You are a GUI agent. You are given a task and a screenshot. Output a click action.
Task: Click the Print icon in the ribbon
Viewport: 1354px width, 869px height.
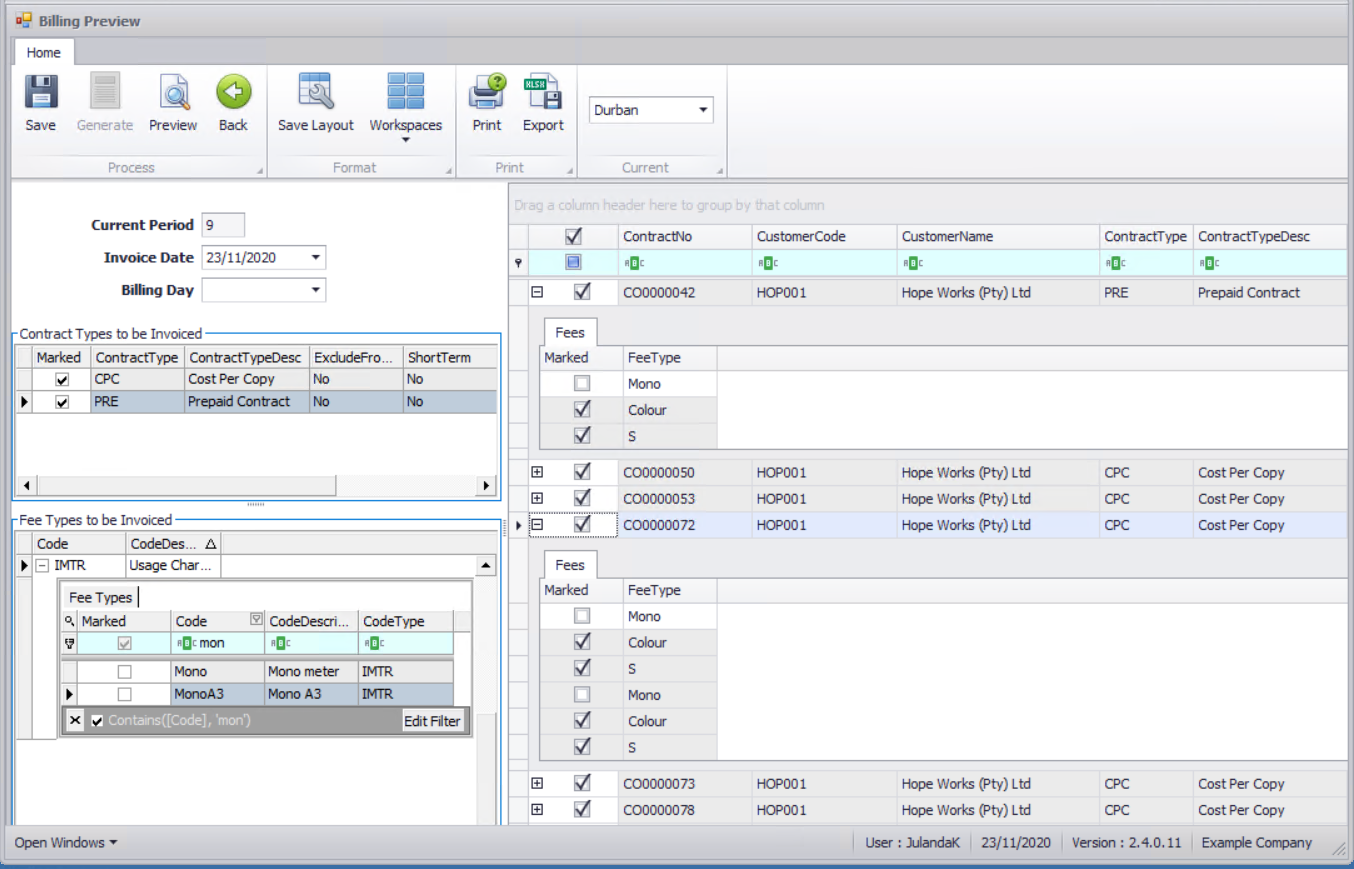click(x=487, y=93)
